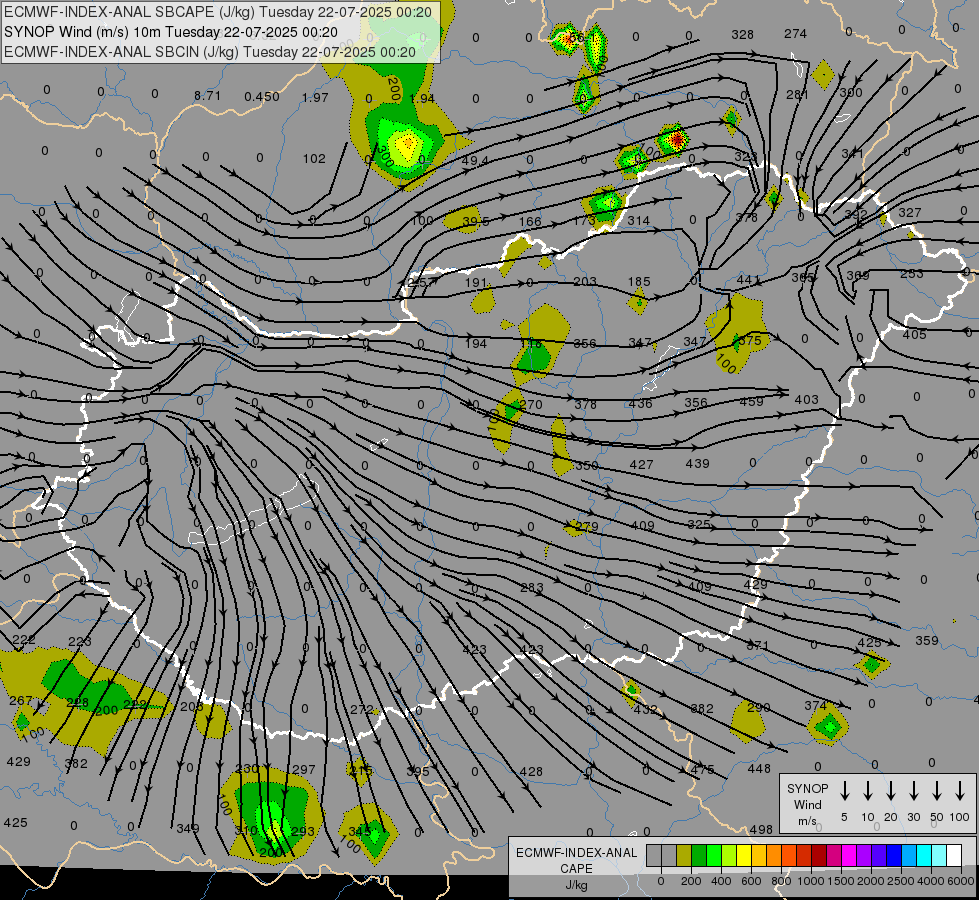Screen dimensions: 979x900
Task: Click the map value 349
Action: [x=188, y=829]
